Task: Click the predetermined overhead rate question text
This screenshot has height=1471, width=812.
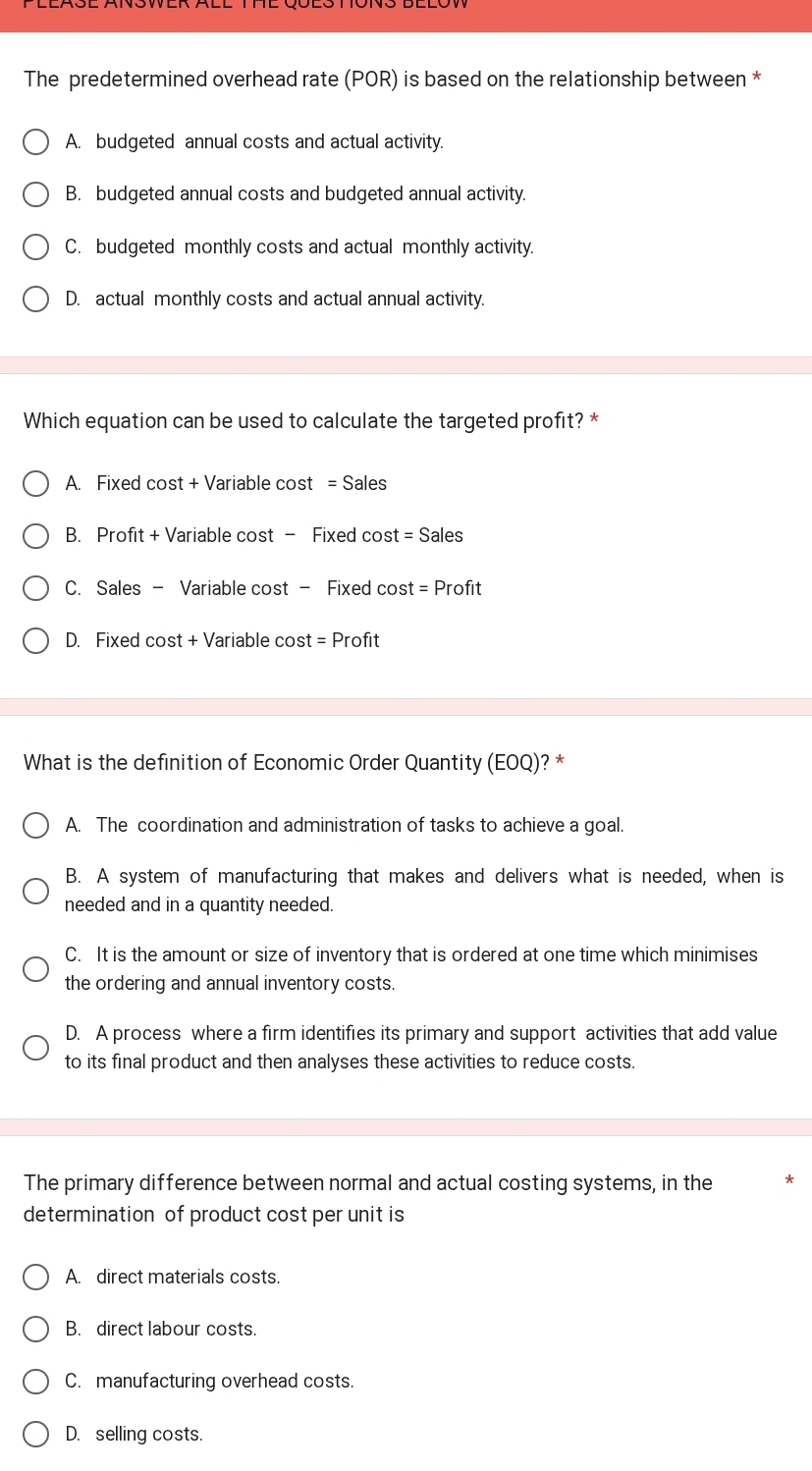Action: (x=385, y=80)
